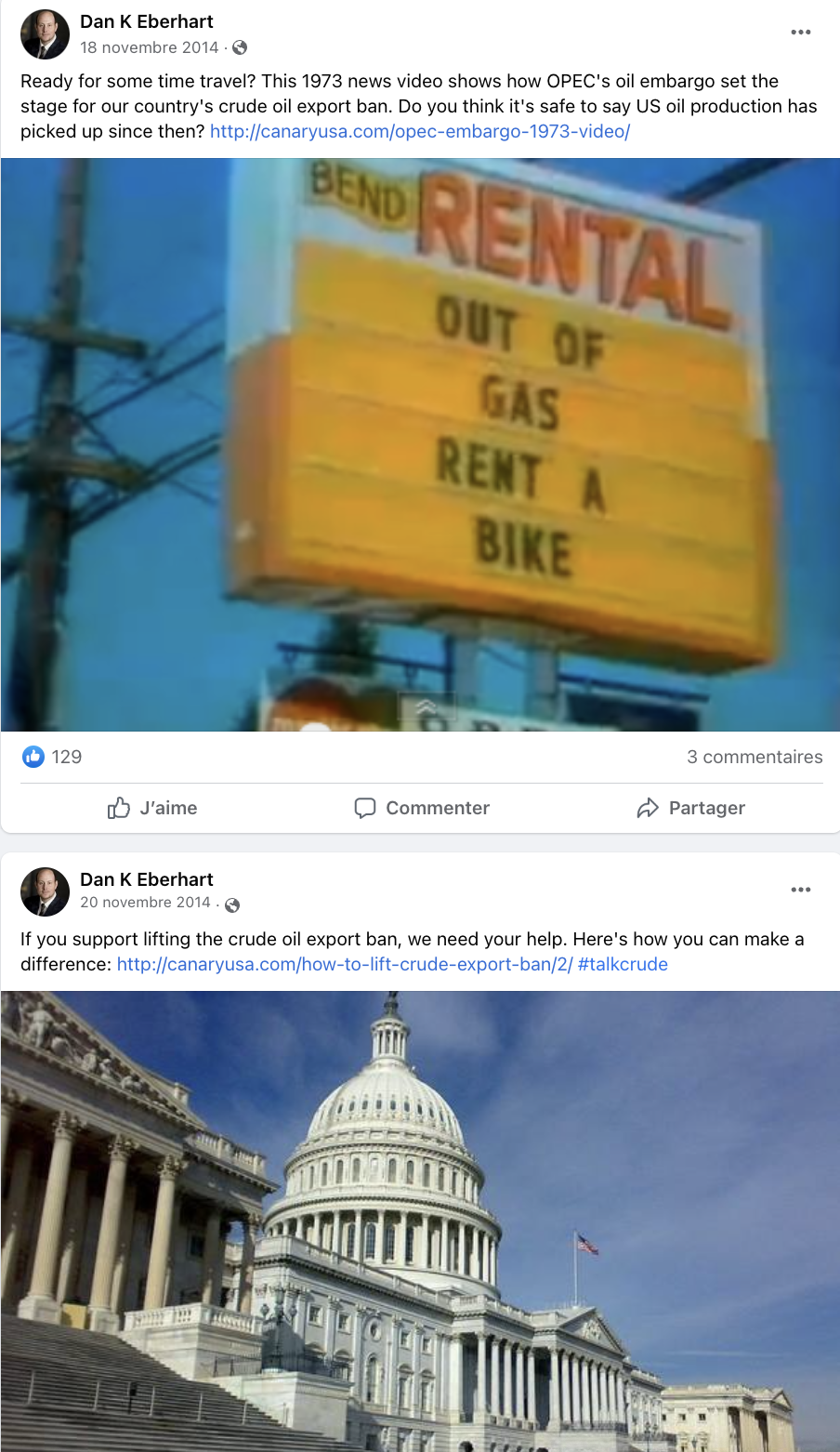Click the Dan K Eberhart name on the first post
840x1452 pixels.
tap(147, 21)
